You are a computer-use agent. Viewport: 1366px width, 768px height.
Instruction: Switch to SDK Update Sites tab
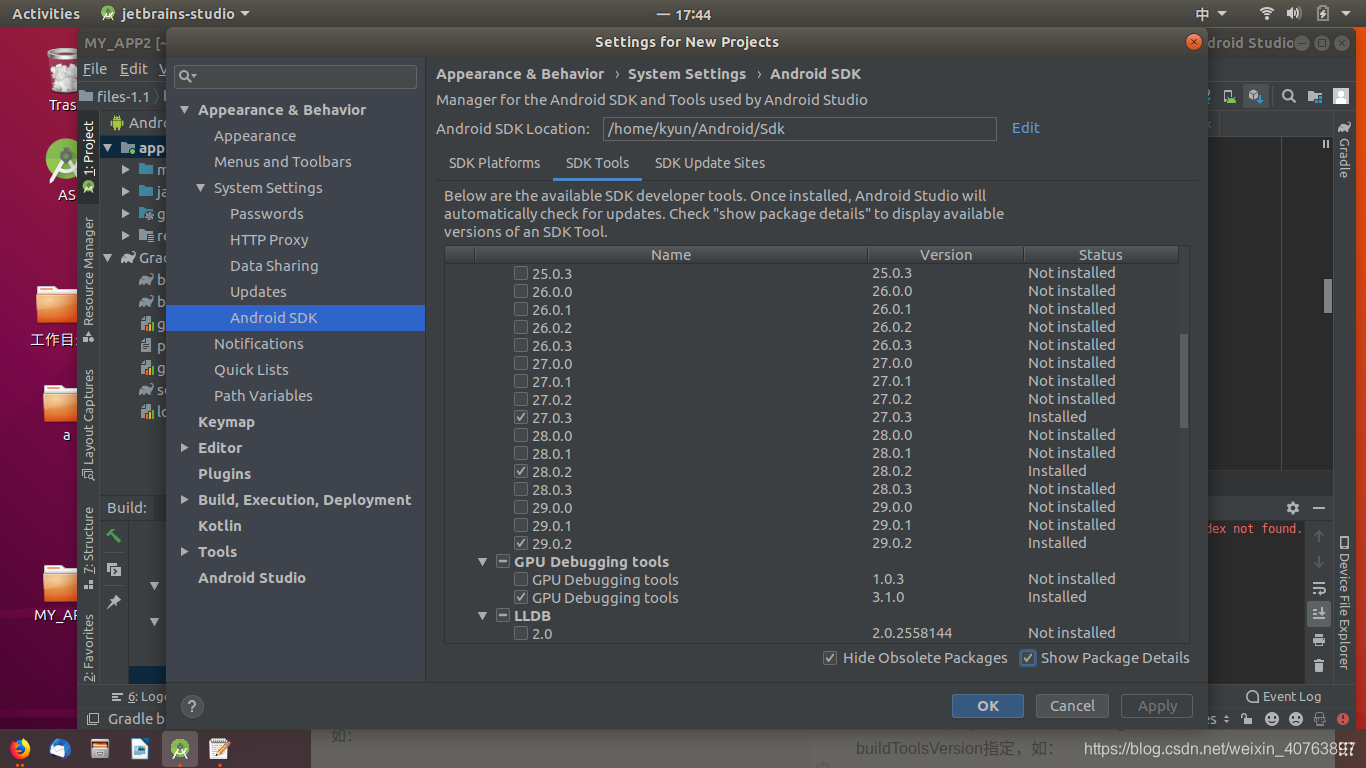tap(710, 163)
